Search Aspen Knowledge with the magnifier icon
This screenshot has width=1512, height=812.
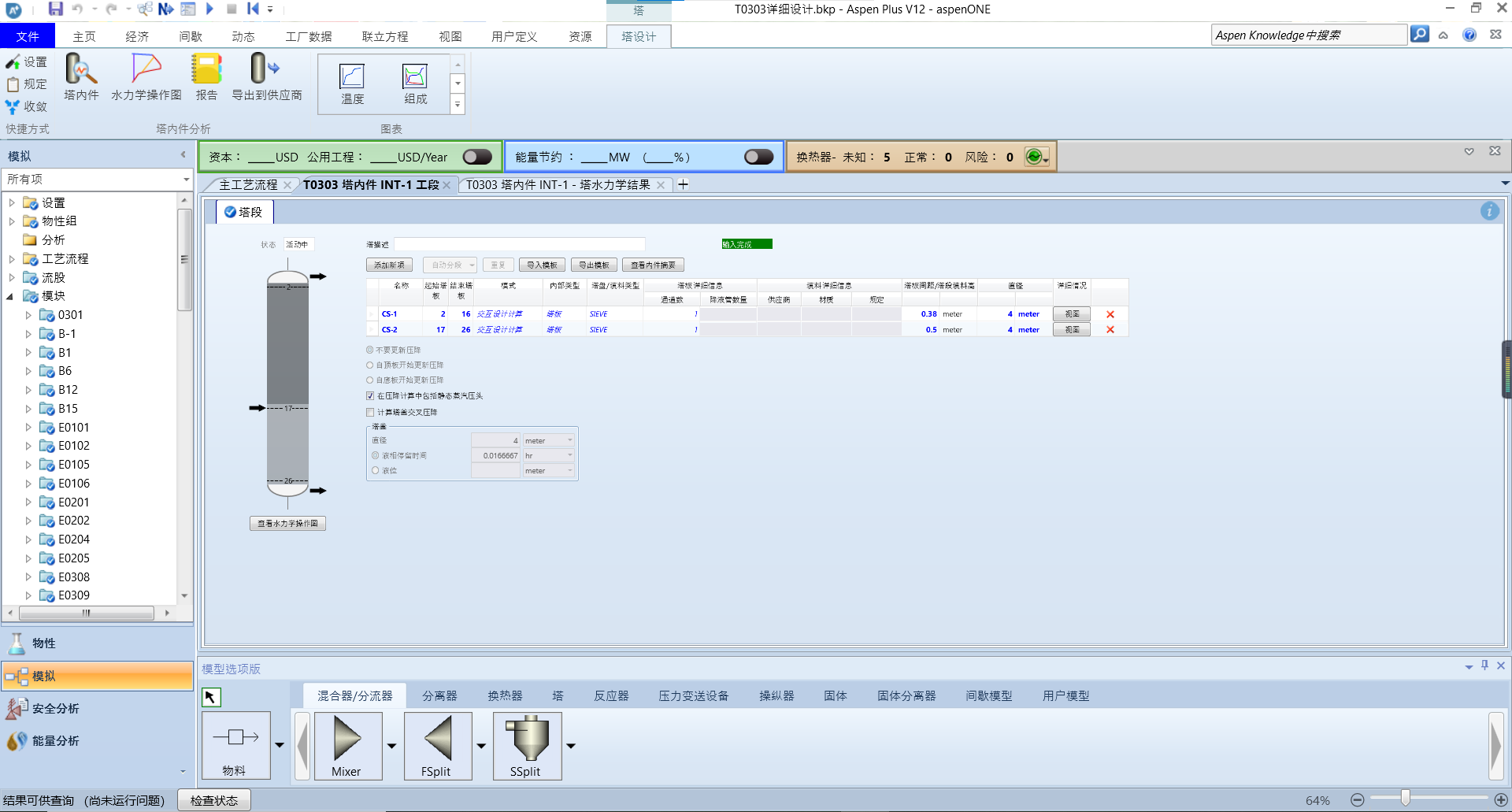1419,35
